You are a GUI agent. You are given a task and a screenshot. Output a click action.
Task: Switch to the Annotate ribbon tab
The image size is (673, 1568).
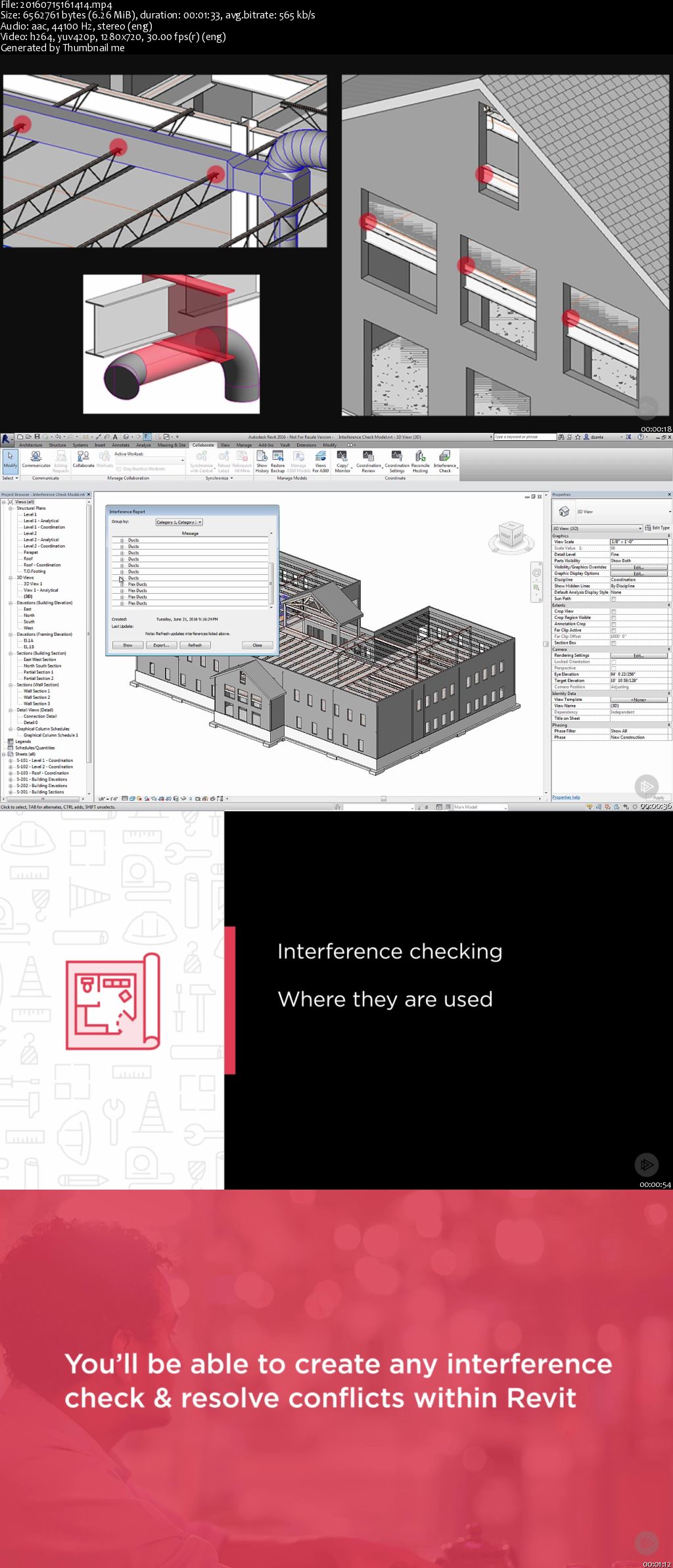[121, 445]
